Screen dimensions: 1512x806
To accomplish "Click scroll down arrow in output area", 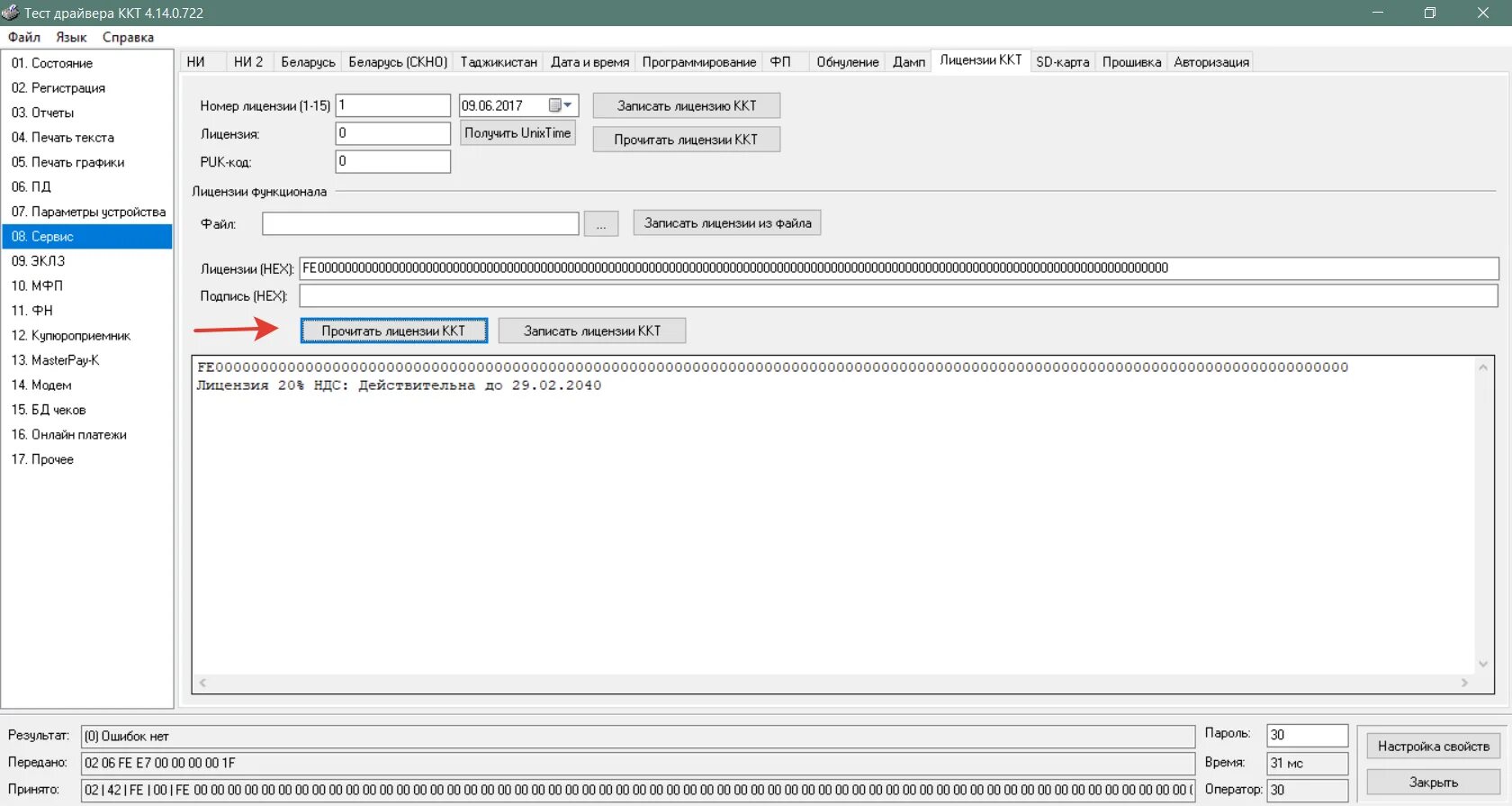I will coord(1483,665).
